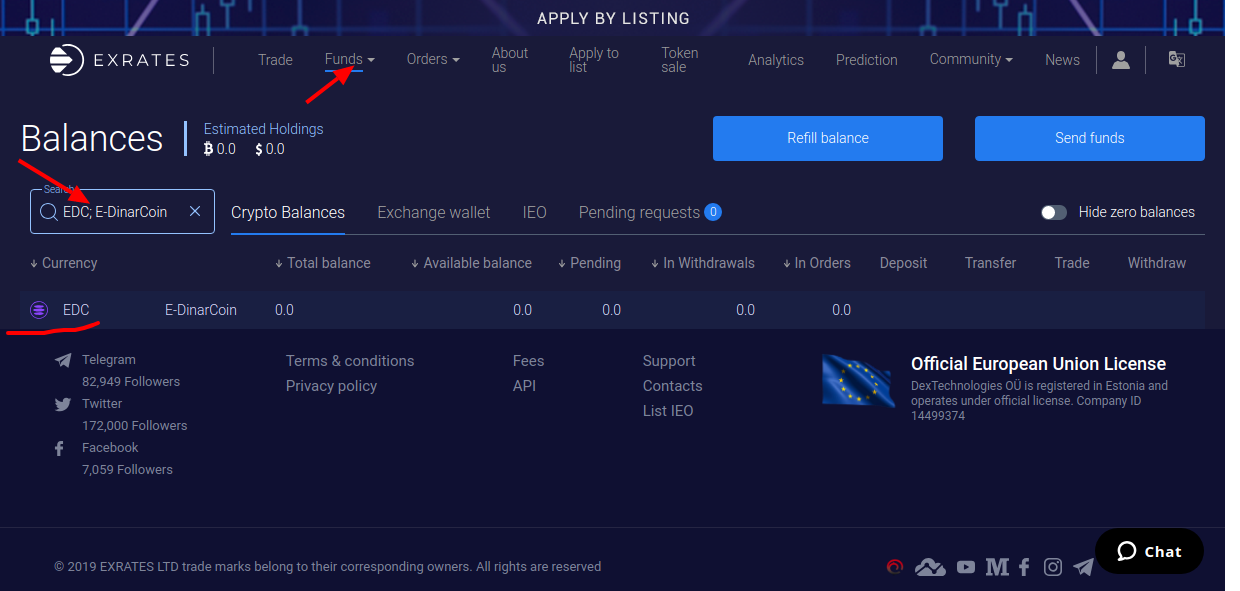
Task: Click Withdraw column header
Action: click(x=1157, y=263)
